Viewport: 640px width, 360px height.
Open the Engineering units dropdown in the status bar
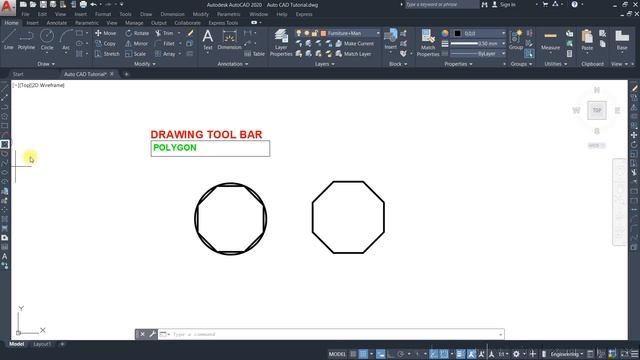coord(567,354)
